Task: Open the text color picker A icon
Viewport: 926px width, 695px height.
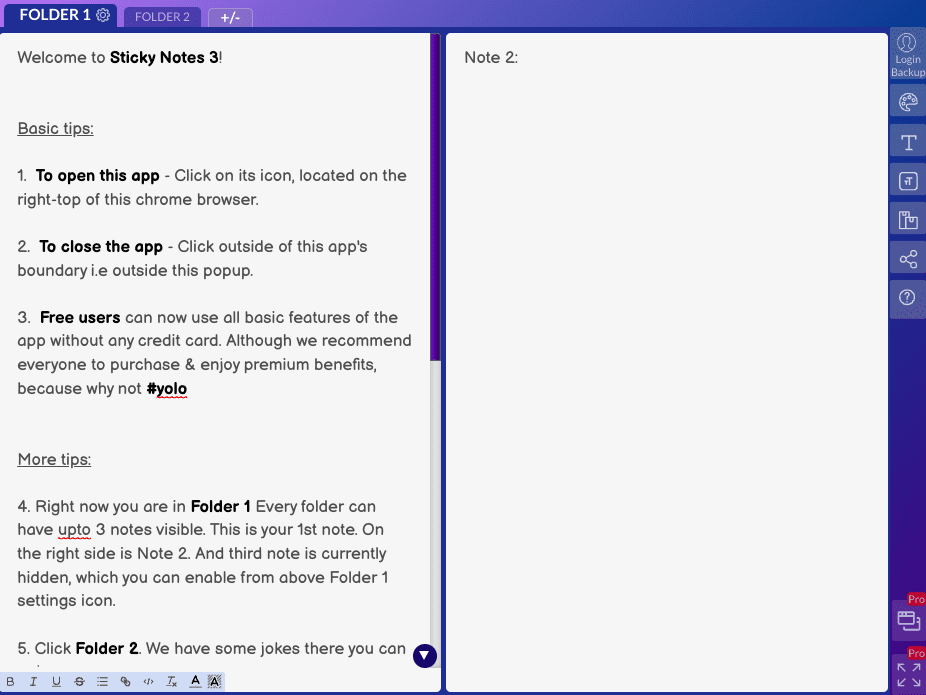Action: click(195, 681)
